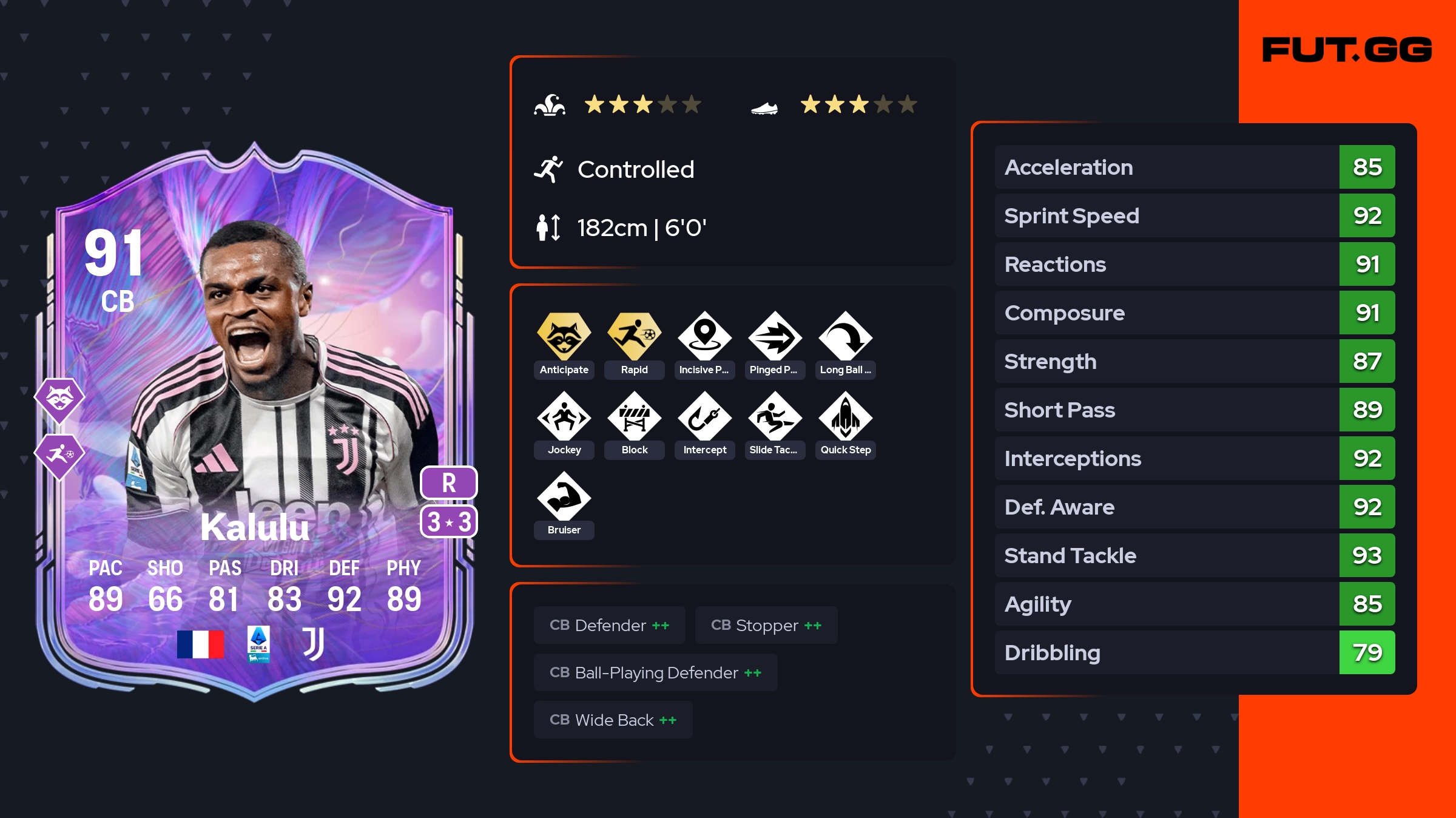Select the Sprint Speed stat row
Screen dimensions: 1456x818
[1195, 215]
